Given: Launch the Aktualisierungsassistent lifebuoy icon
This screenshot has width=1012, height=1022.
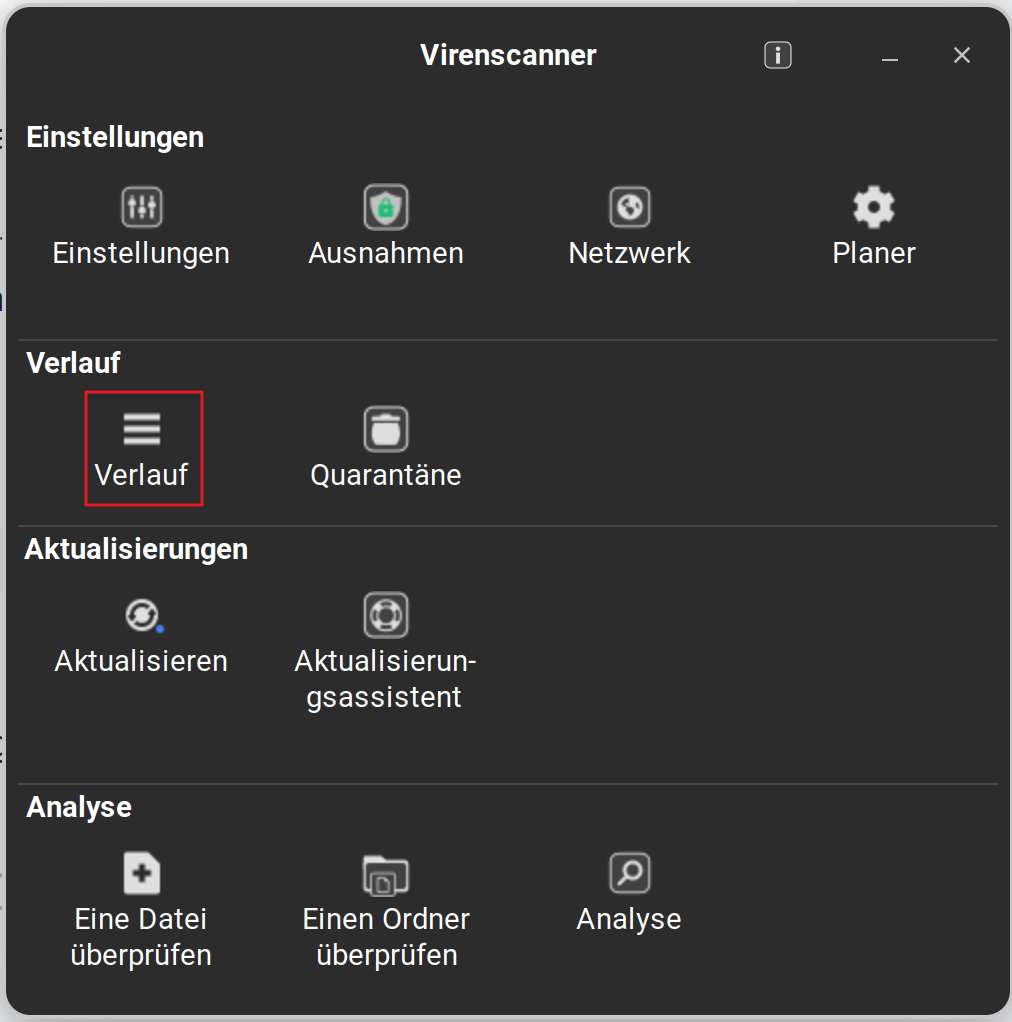Looking at the screenshot, I should 386,615.
